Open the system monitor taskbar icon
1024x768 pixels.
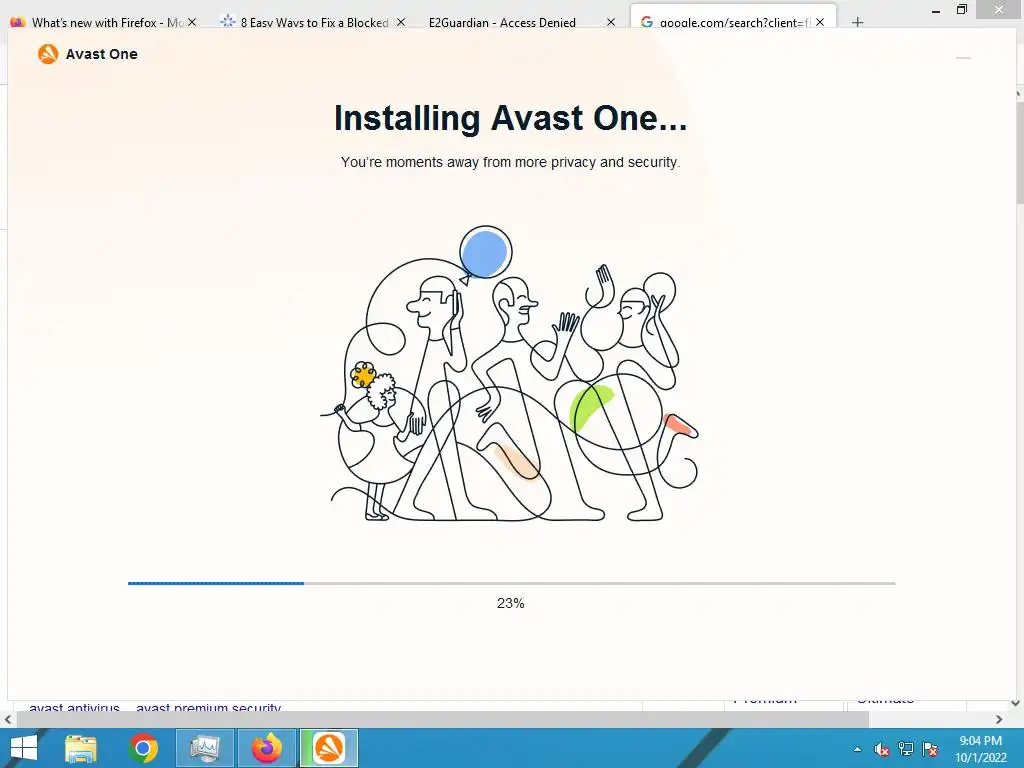(204, 748)
